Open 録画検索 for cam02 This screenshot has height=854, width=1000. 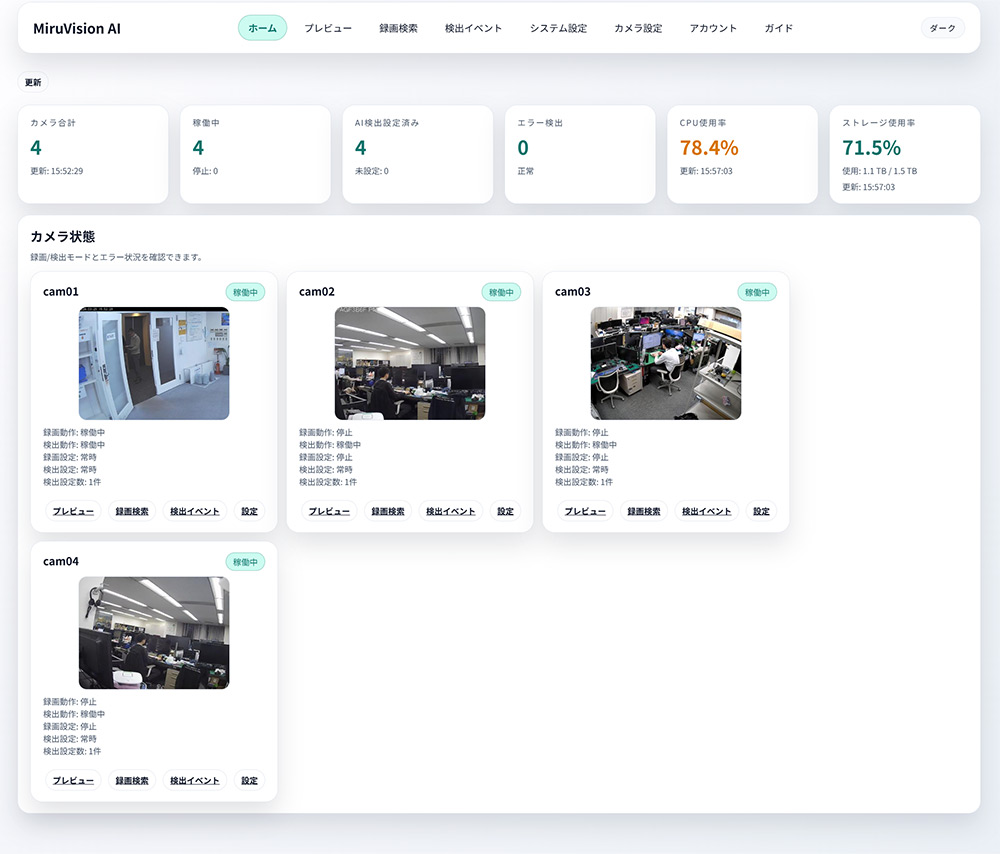pos(388,511)
